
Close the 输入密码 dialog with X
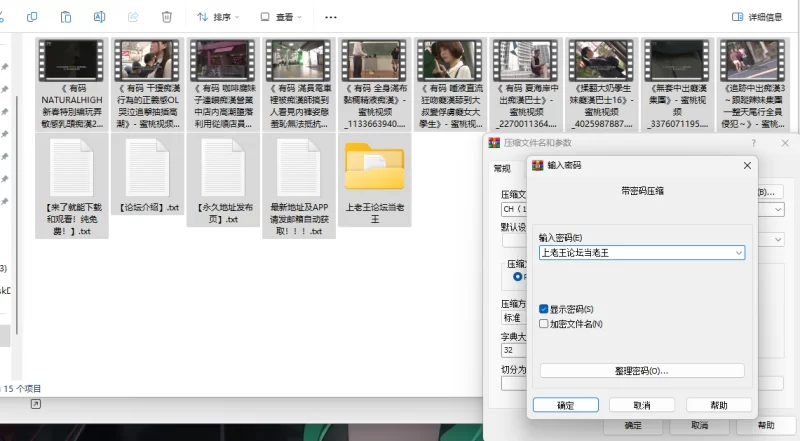(747, 165)
